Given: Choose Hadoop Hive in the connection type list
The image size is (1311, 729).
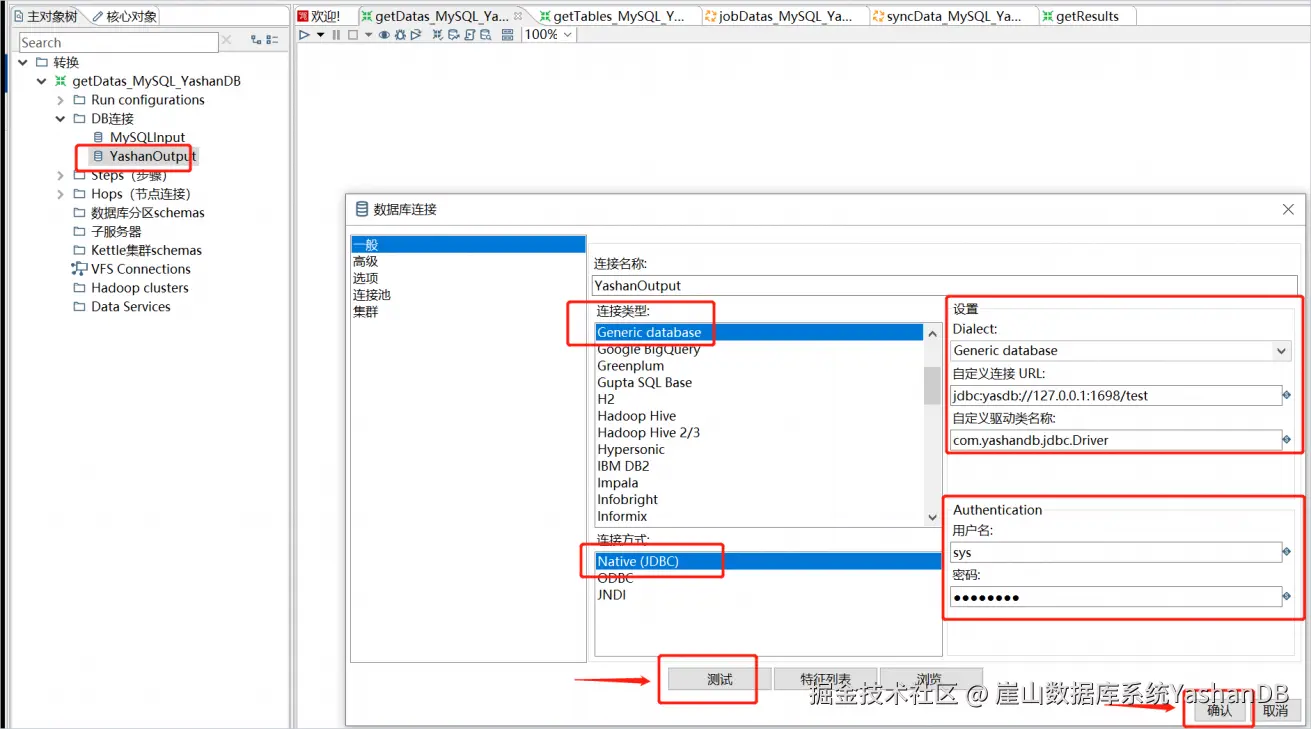Looking at the screenshot, I should click(x=636, y=416).
